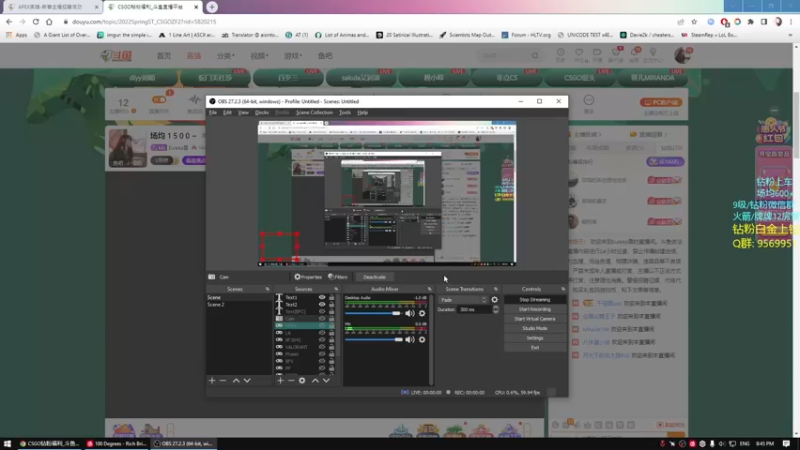This screenshot has width=800, height=450.
Task: Toggle visibility of the Text1 source
Action: 322,297
